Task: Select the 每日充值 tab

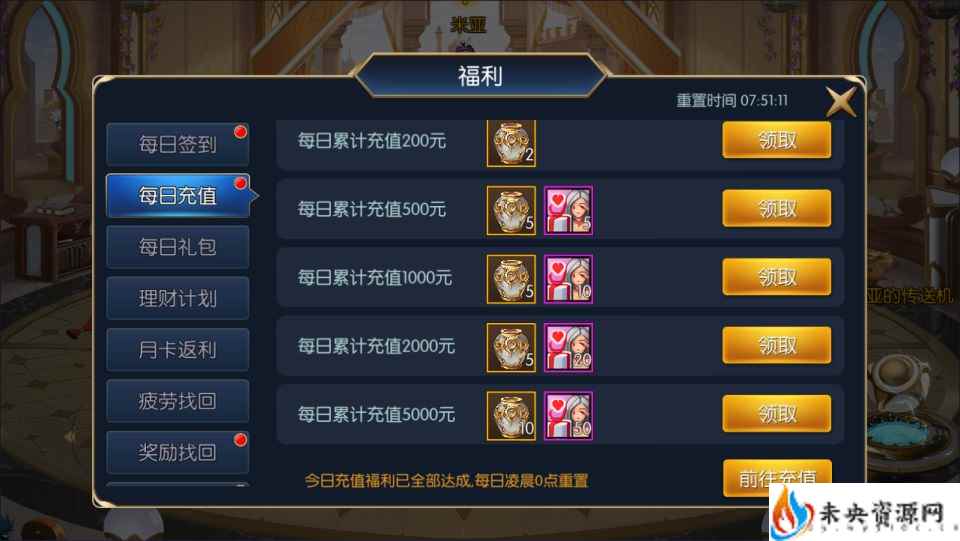Action: click(178, 196)
